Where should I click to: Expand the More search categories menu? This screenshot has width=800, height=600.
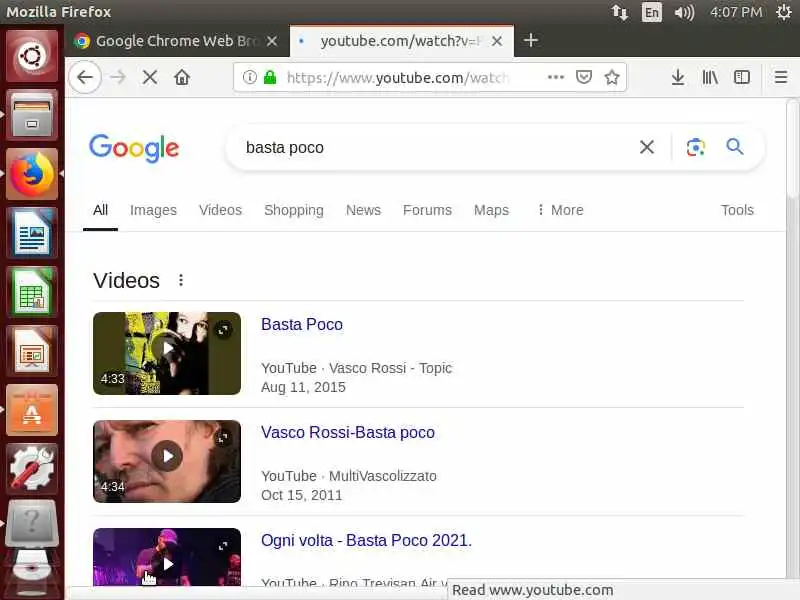[x=560, y=210]
